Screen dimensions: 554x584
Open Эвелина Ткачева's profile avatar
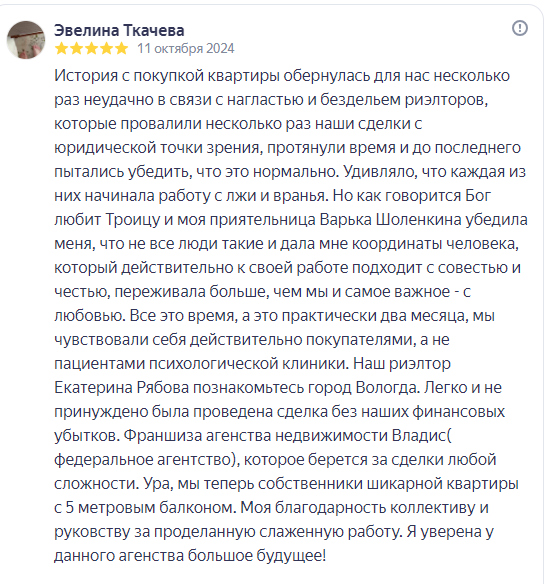pyautogui.click(x=26, y=39)
